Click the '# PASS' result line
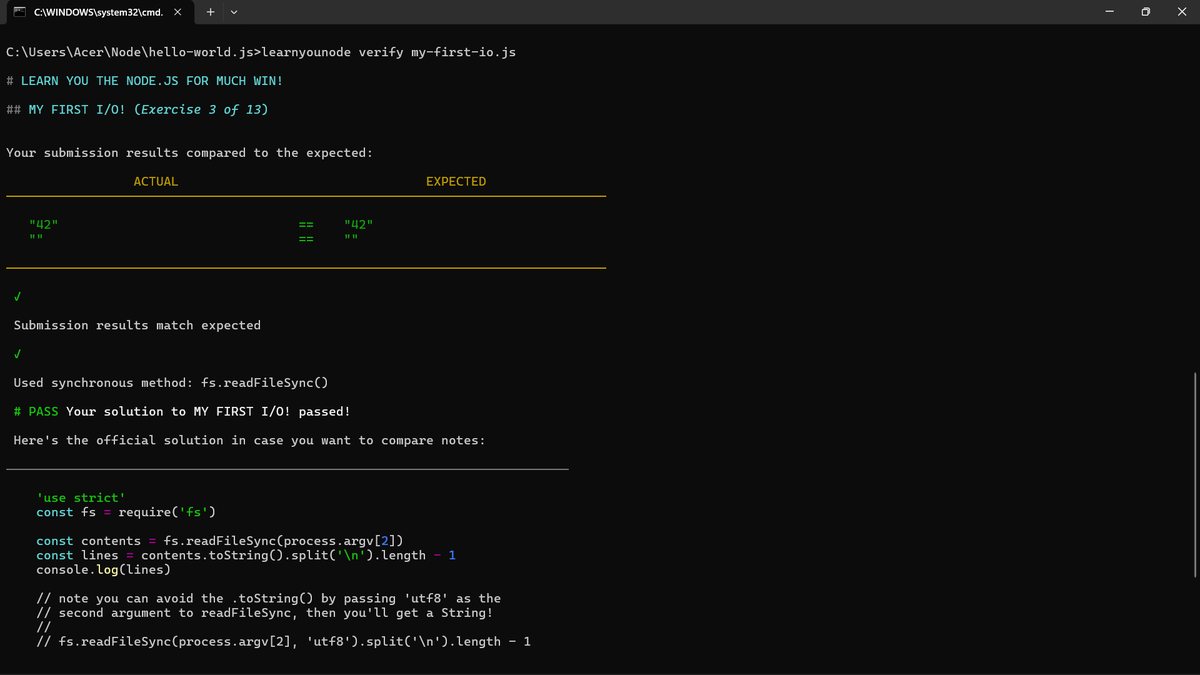The height and width of the screenshot is (675, 1200). click(x=182, y=411)
